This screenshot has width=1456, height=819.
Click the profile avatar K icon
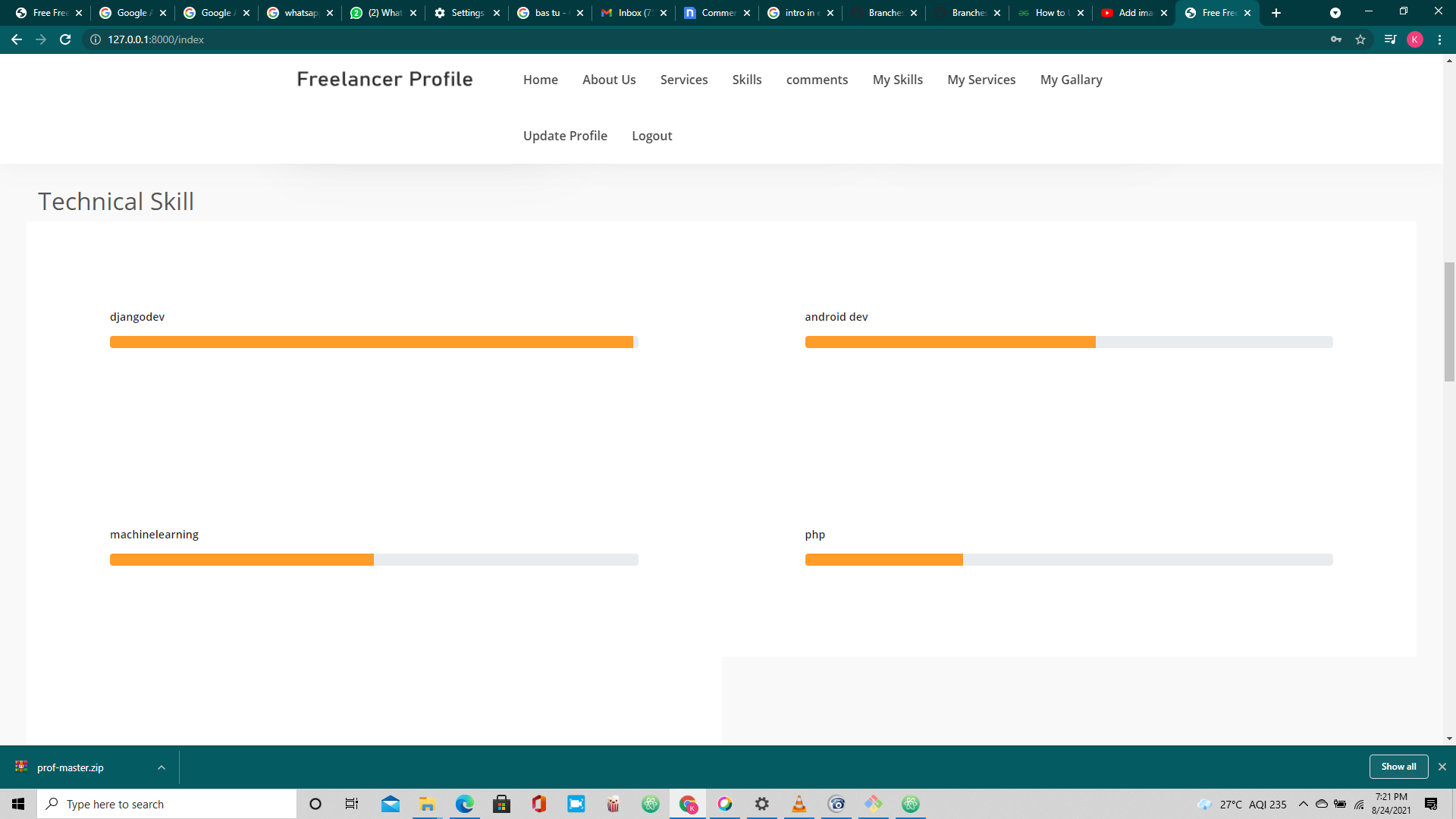[1415, 39]
